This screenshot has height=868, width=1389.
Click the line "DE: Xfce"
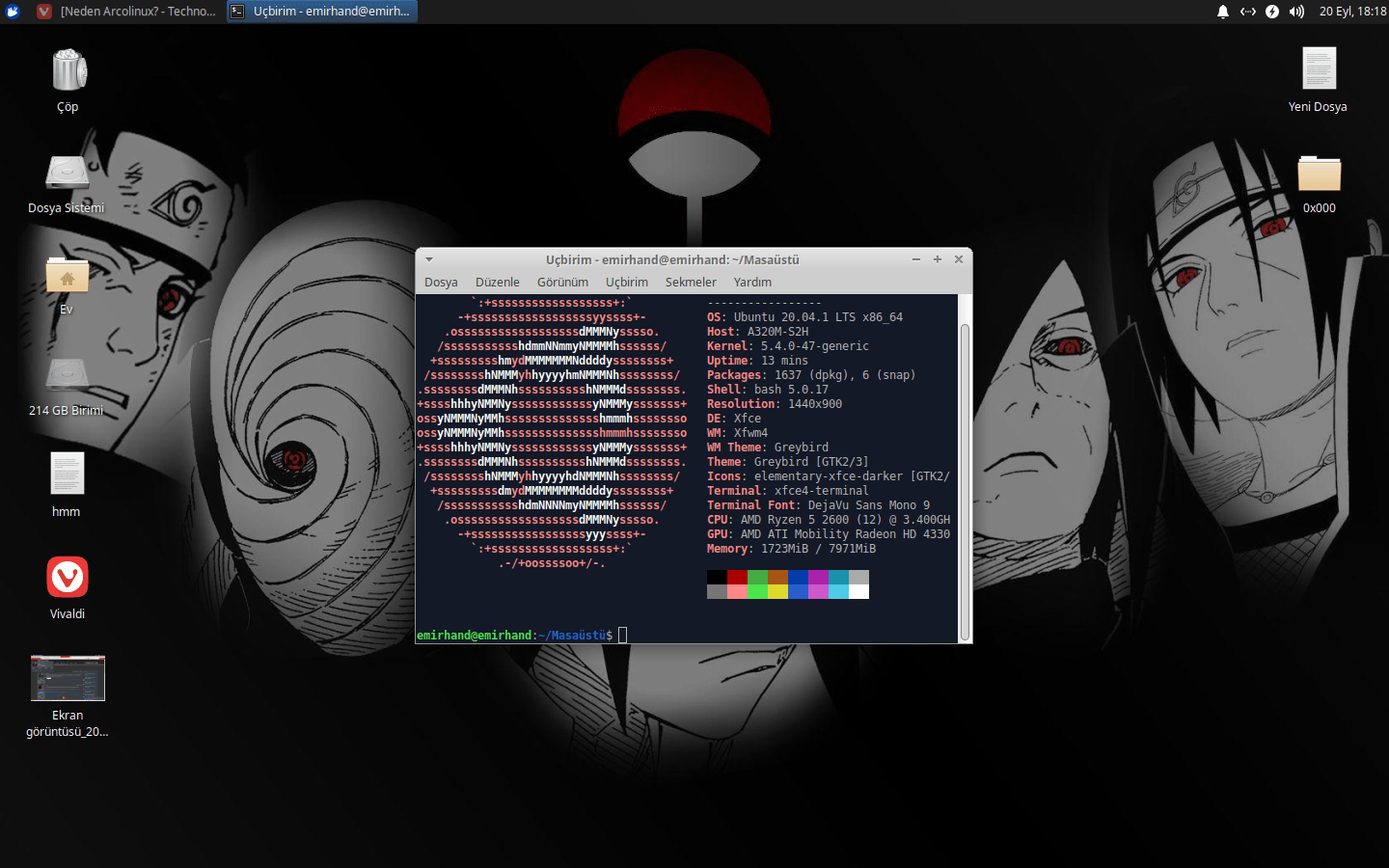pyautogui.click(x=734, y=419)
